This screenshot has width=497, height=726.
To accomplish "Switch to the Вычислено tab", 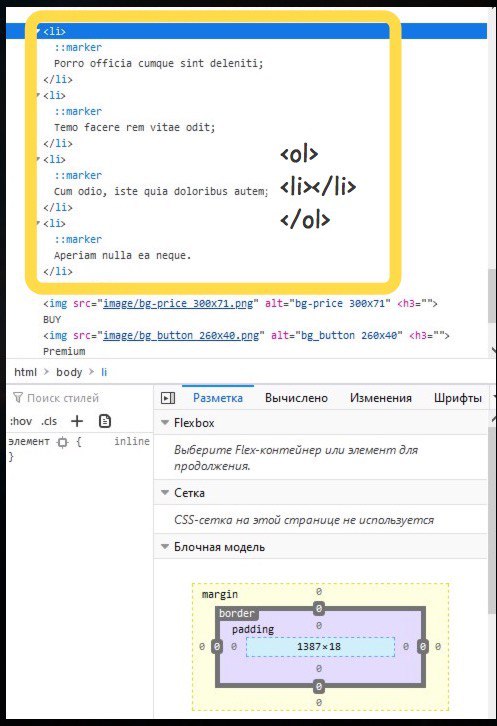I will [x=296, y=398].
